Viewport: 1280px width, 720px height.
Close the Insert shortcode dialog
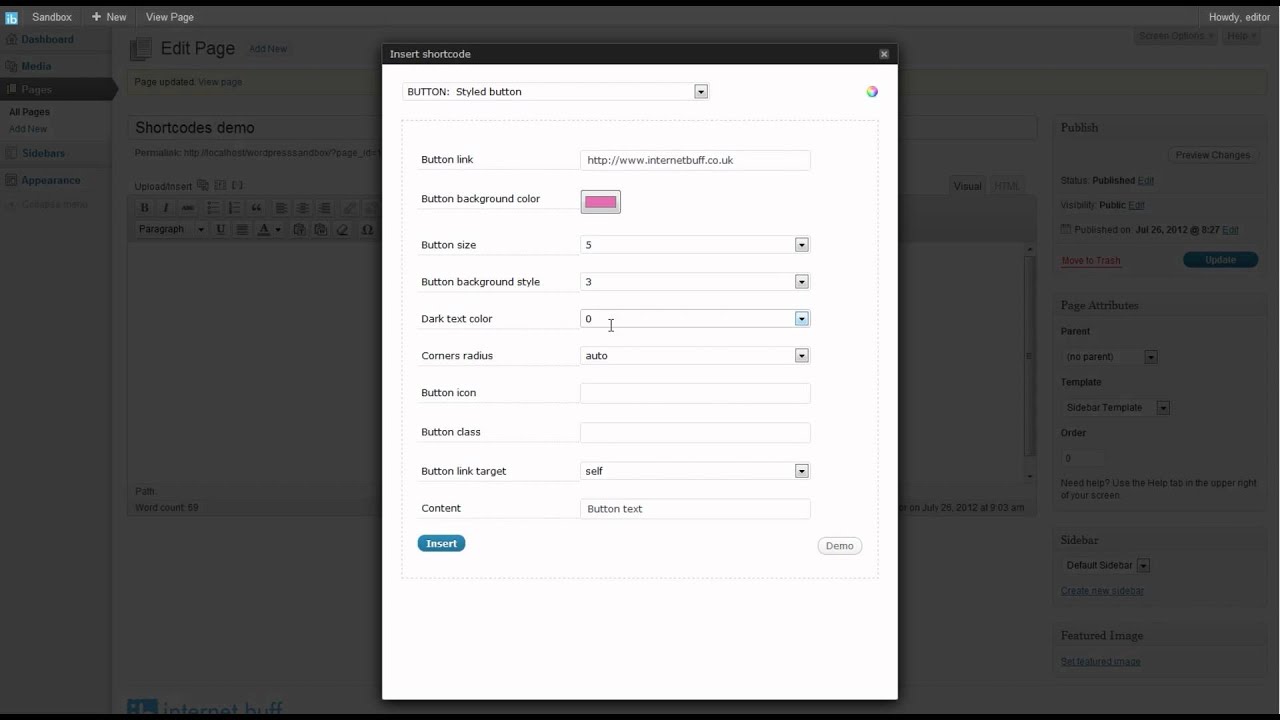point(884,54)
